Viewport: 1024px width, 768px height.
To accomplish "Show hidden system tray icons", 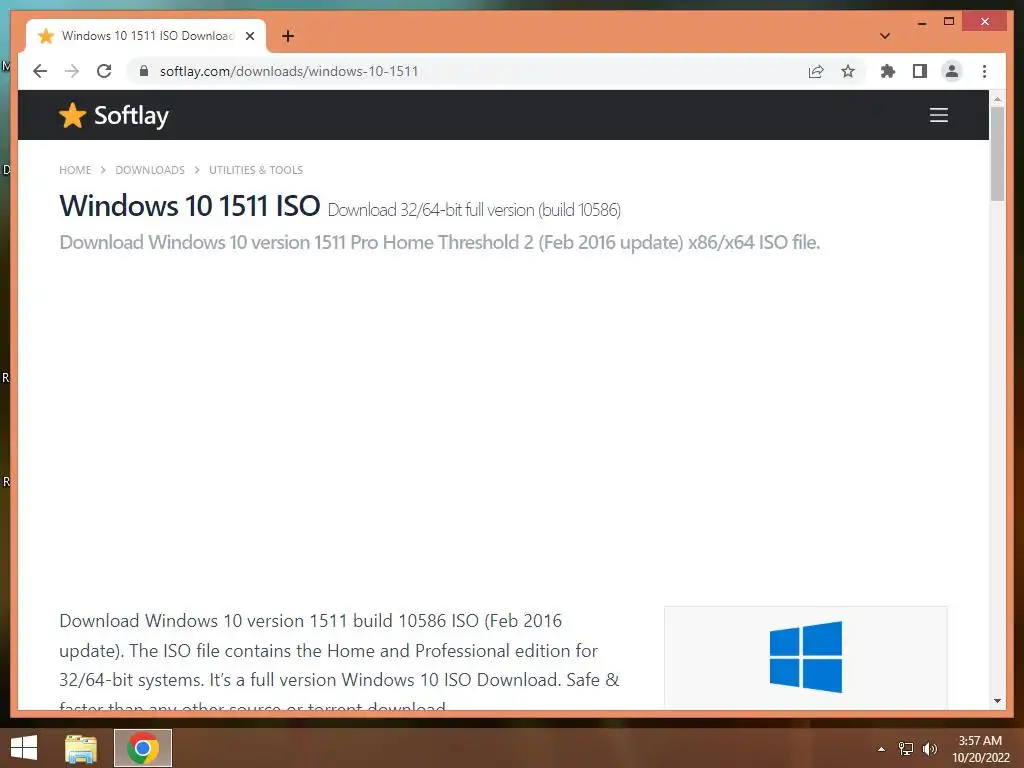I will 881,749.
